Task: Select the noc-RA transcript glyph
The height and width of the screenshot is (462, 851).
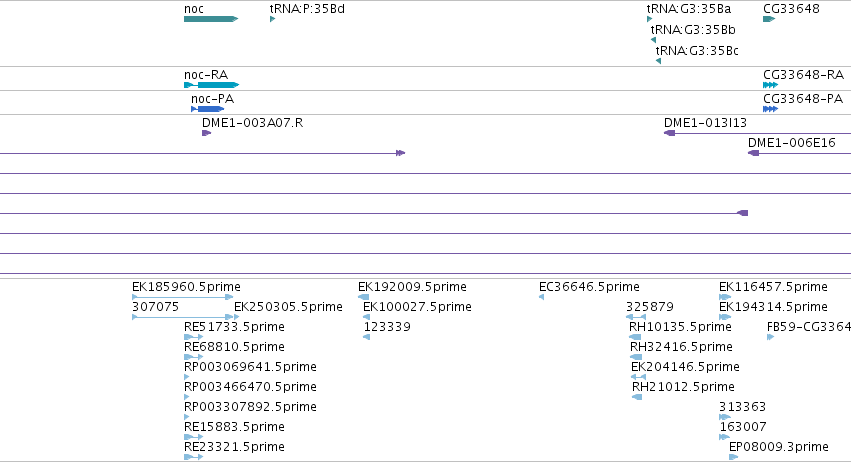Action: pyautogui.click(x=211, y=85)
